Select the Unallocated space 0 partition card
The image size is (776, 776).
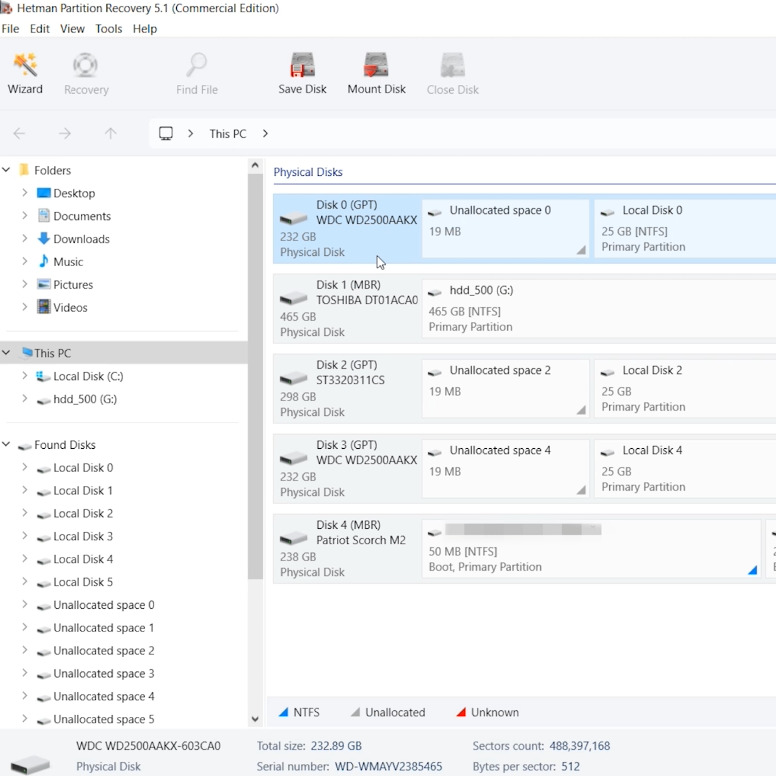tap(505, 228)
